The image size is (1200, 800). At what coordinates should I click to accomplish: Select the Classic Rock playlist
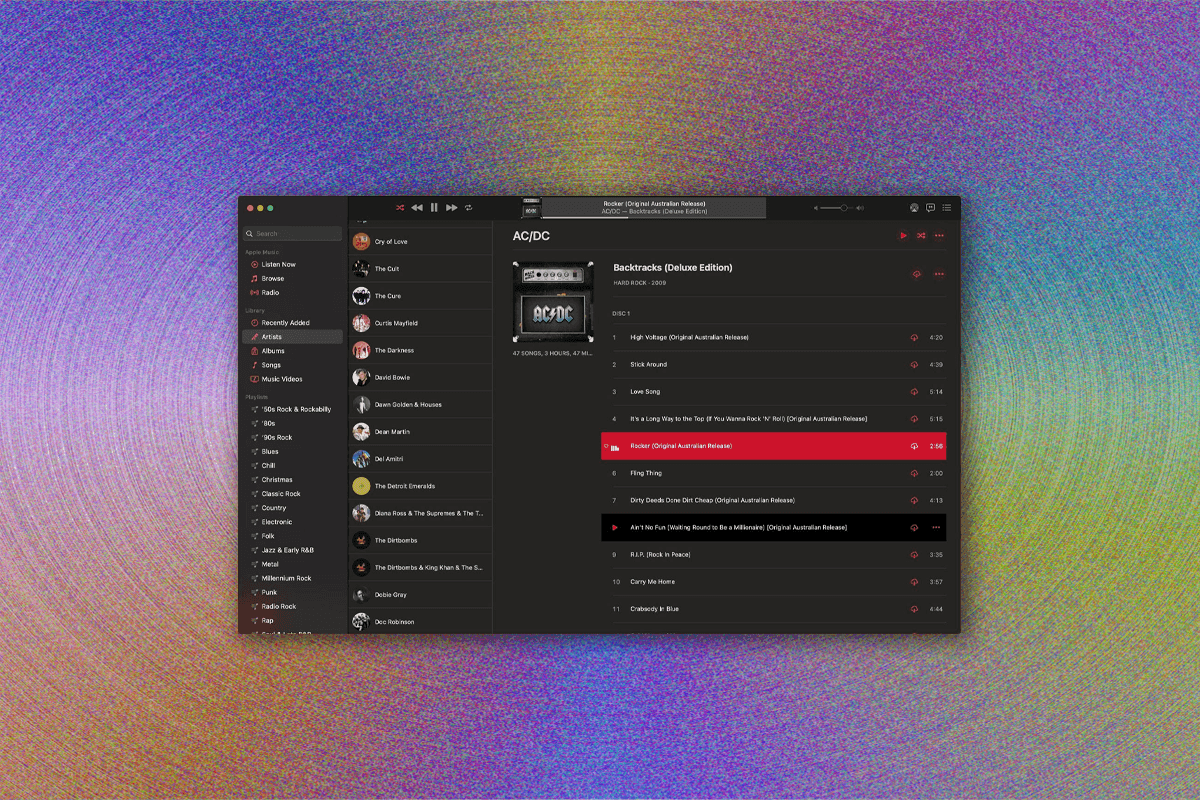click(283, 493)
